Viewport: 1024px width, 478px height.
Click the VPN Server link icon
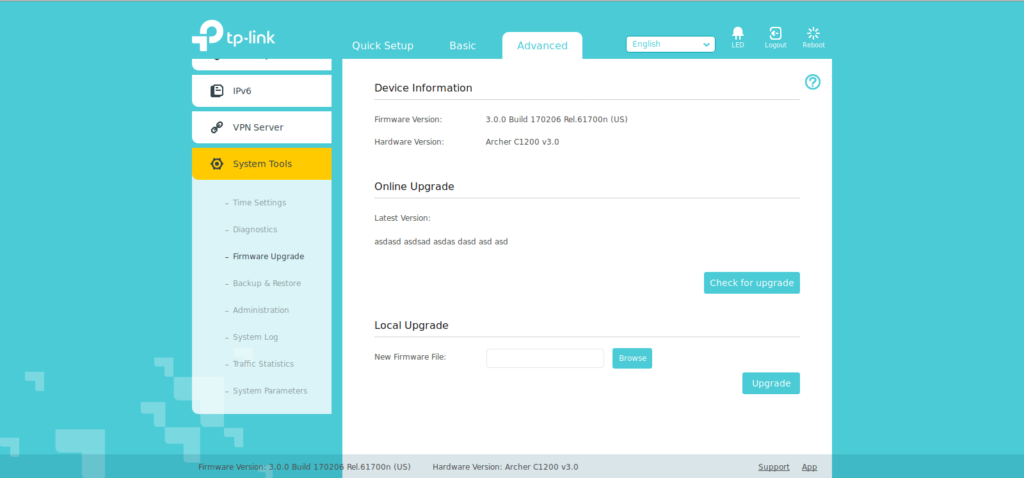point(217,127)
